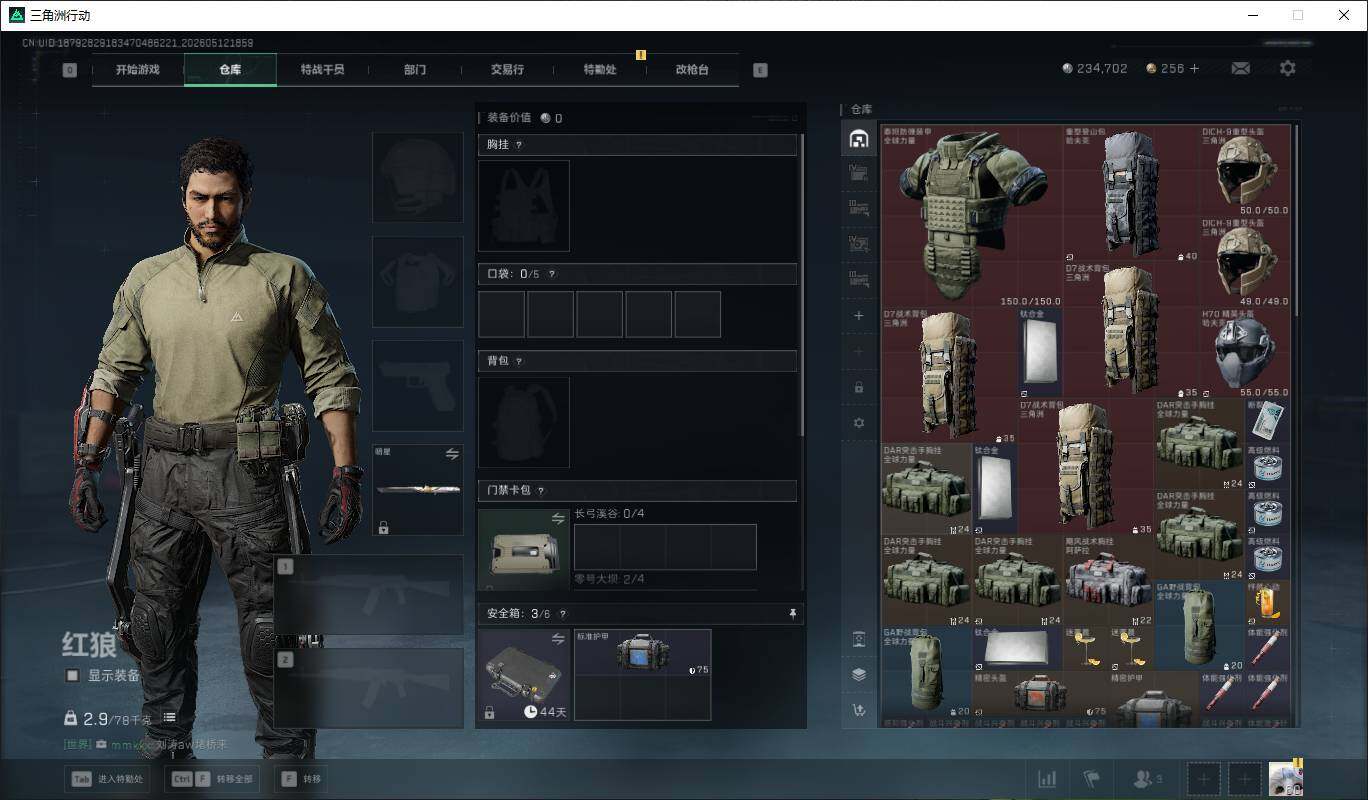This screenshot has height=800, width=1368.
Task: Select the empty backpack slot
Action: (x=524, y=422)
